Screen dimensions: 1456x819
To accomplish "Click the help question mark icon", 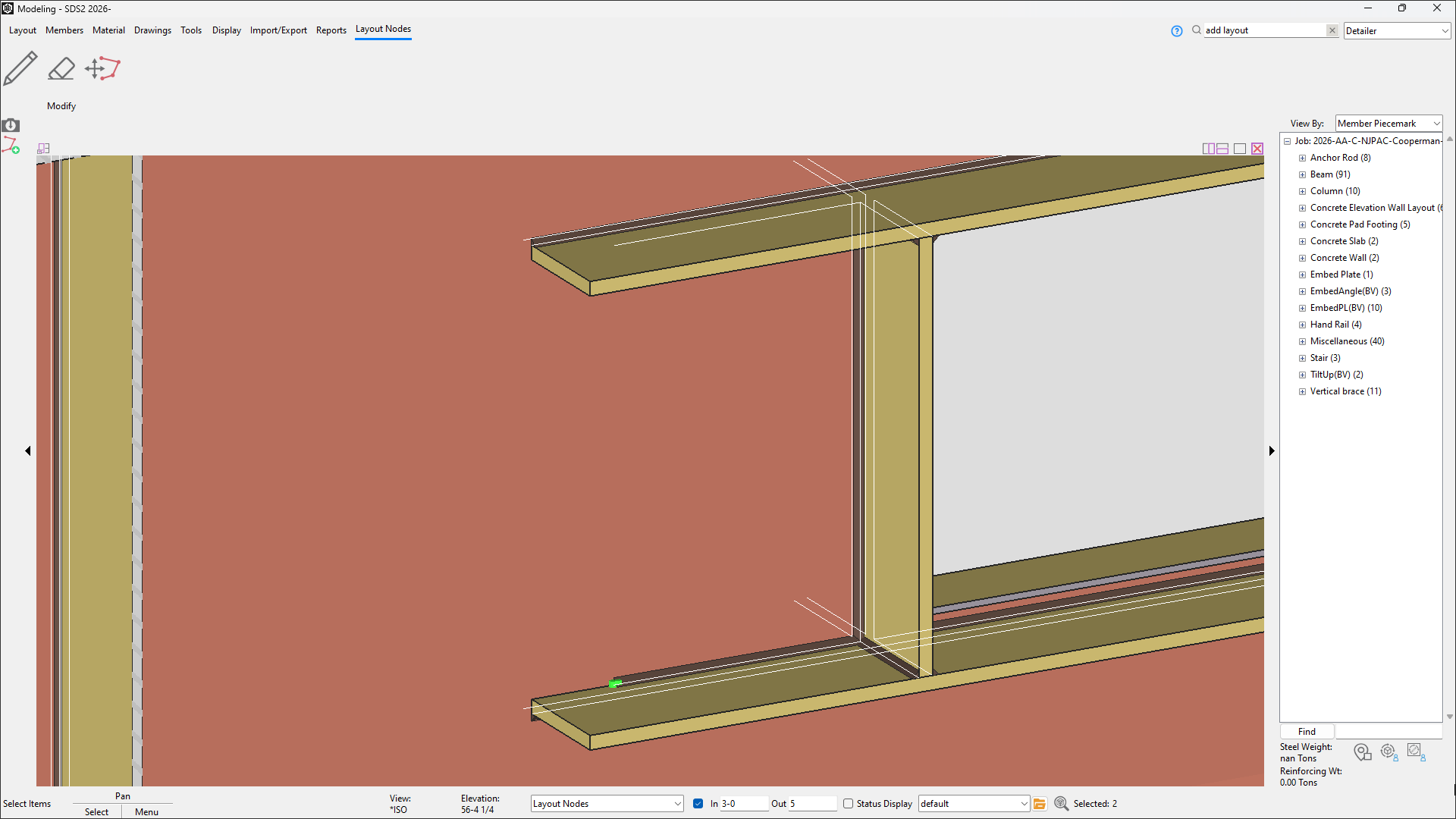I will [x=1176, y=31].
